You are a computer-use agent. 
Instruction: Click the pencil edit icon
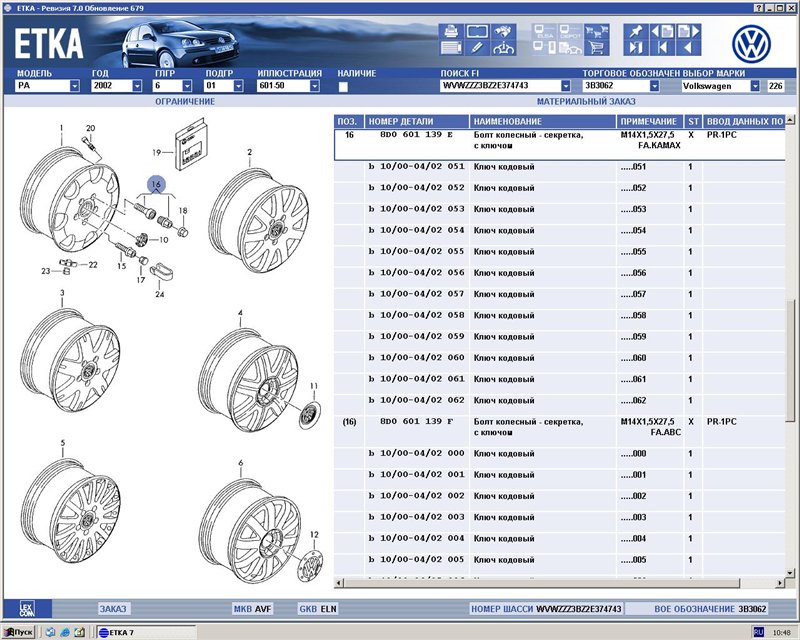coord(477,48)
